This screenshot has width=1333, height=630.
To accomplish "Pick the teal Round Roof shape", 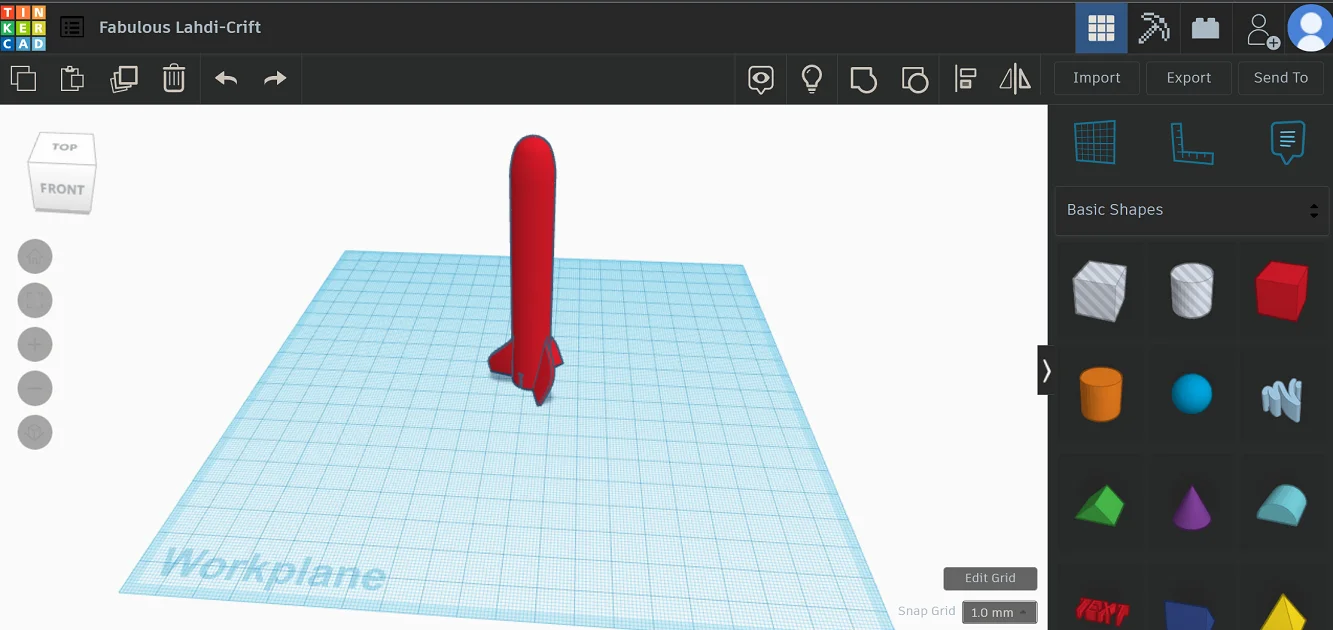I will click(x=1282, y=505).
